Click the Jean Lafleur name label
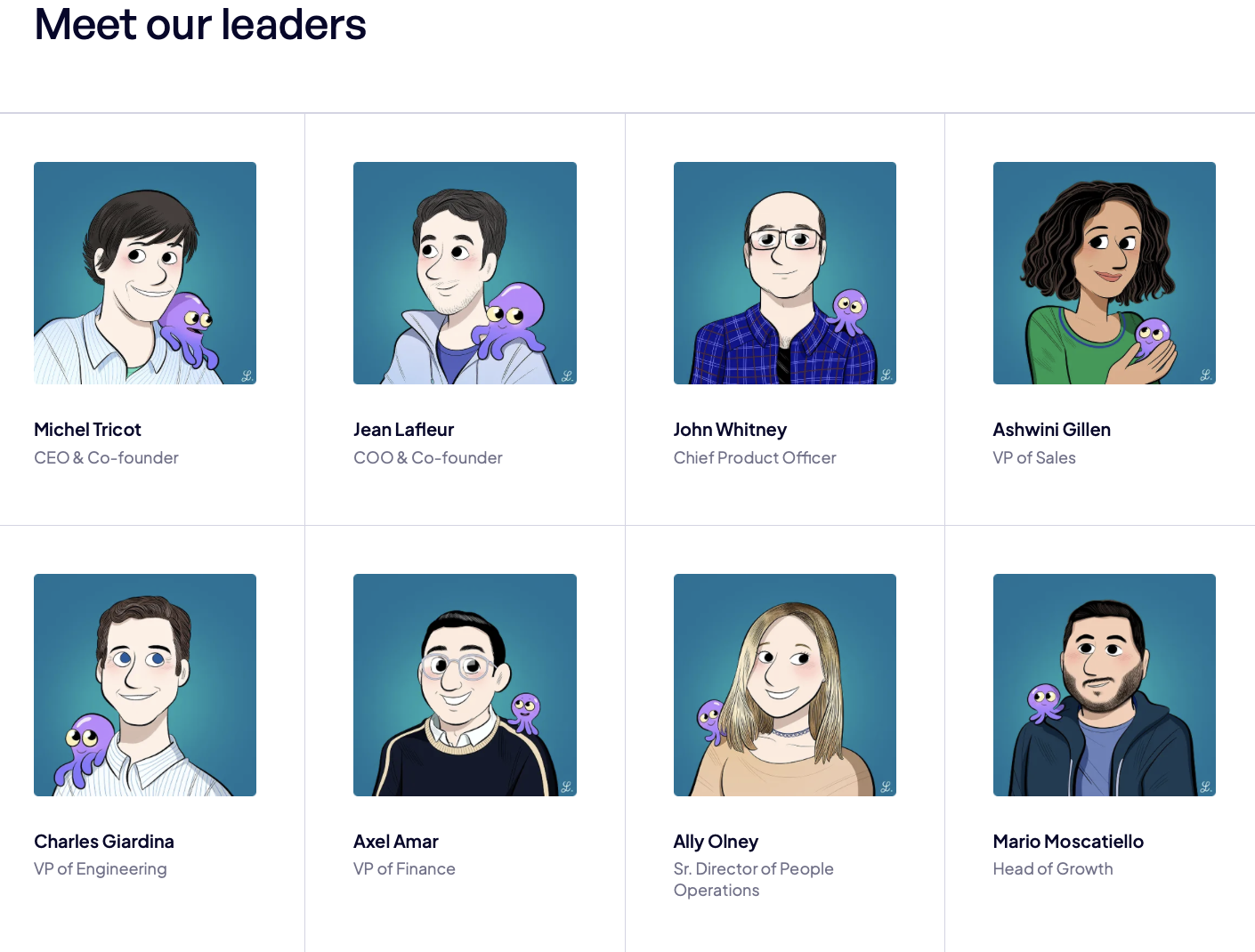The height and width of the screenshot is (952, 1255). [403, 430]
